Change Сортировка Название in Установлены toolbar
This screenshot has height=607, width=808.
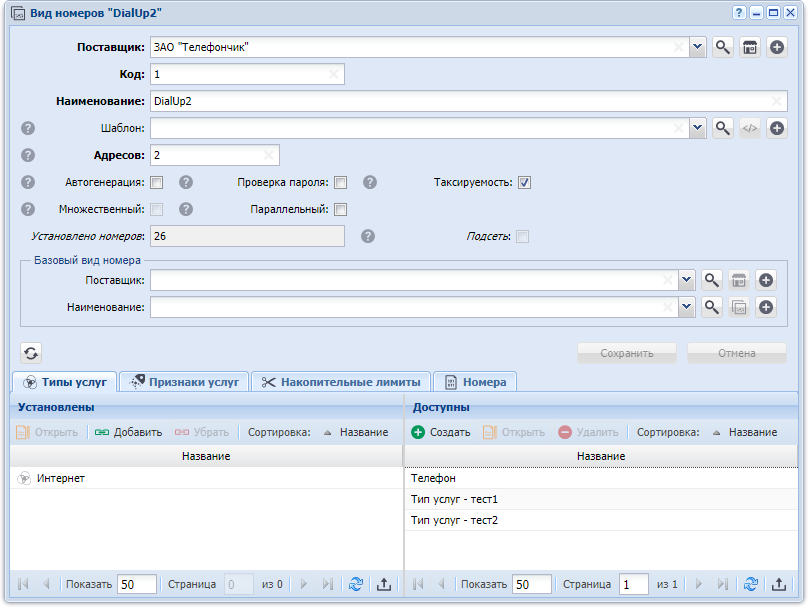[x=356, y=432]
